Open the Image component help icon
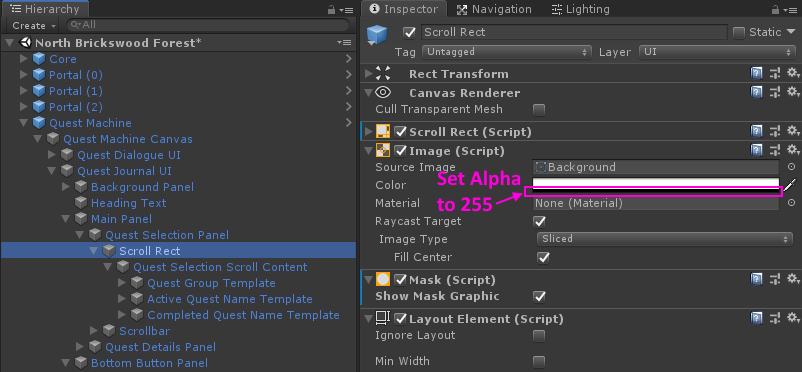This screenshot has width=802, height=372. tap(756, 150)
